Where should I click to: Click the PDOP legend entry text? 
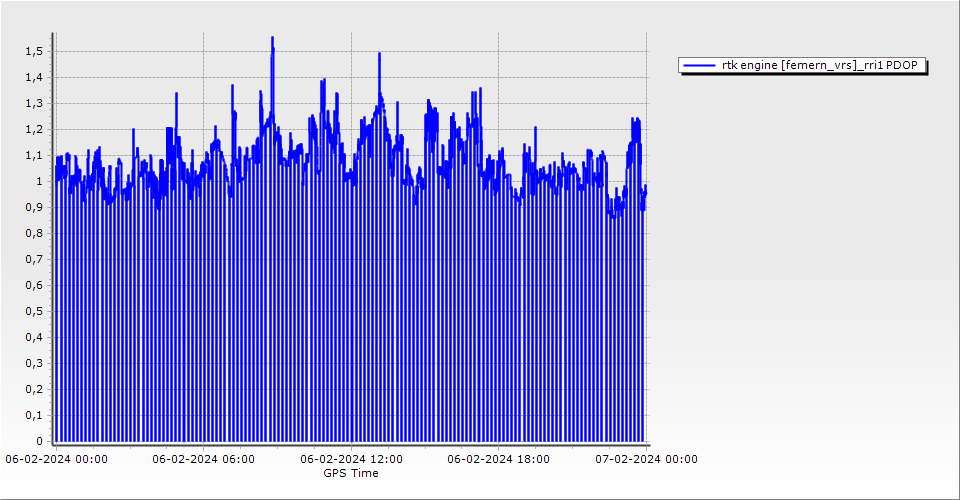pyautogui.click(x=824, y=65)
